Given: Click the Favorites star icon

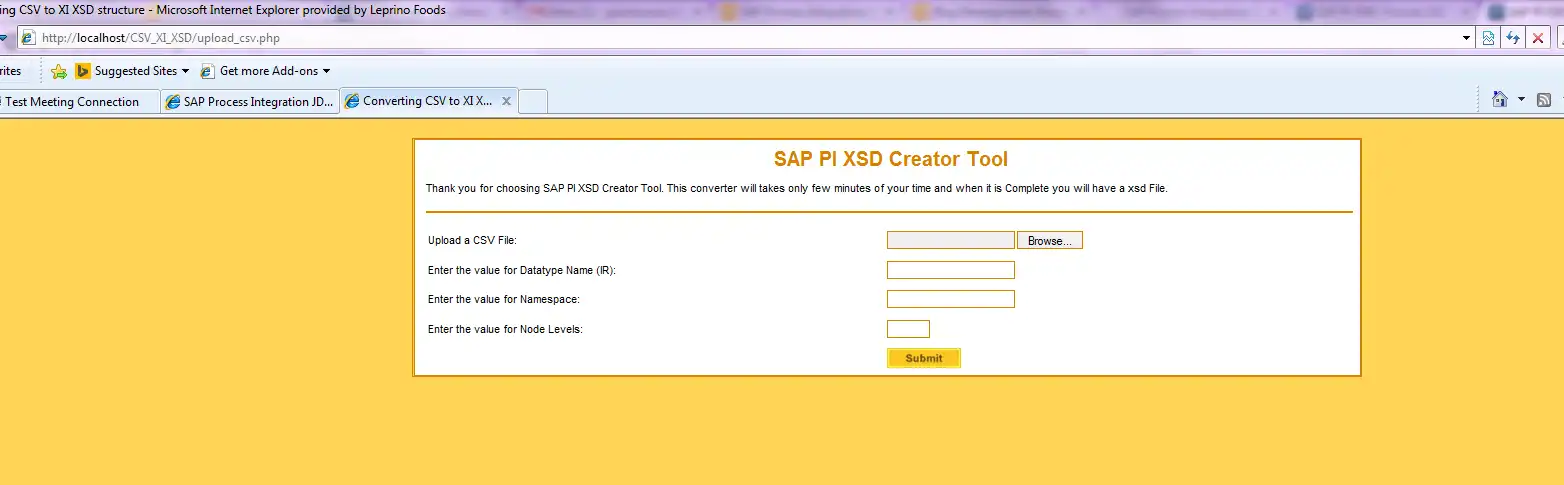Looking at the screenshot, I should tap(59, 71).
